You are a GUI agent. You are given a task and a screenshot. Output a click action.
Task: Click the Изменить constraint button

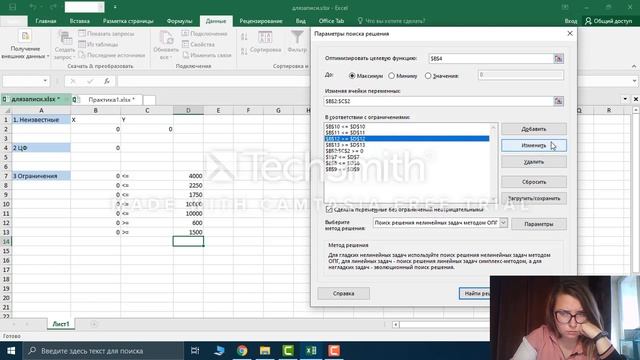coord(533,145)
